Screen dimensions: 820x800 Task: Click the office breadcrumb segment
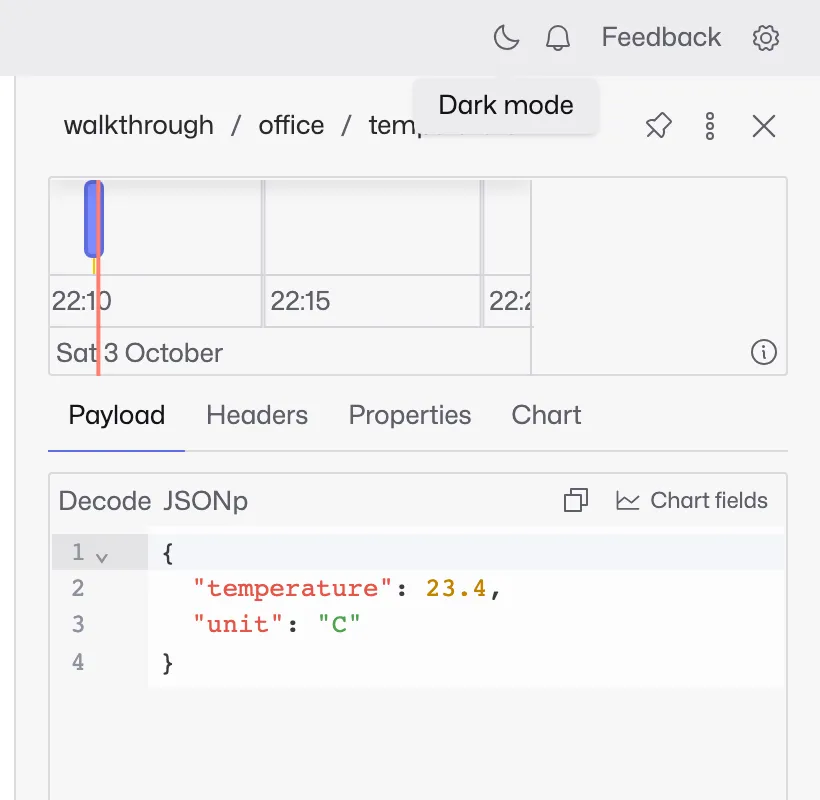291,125
